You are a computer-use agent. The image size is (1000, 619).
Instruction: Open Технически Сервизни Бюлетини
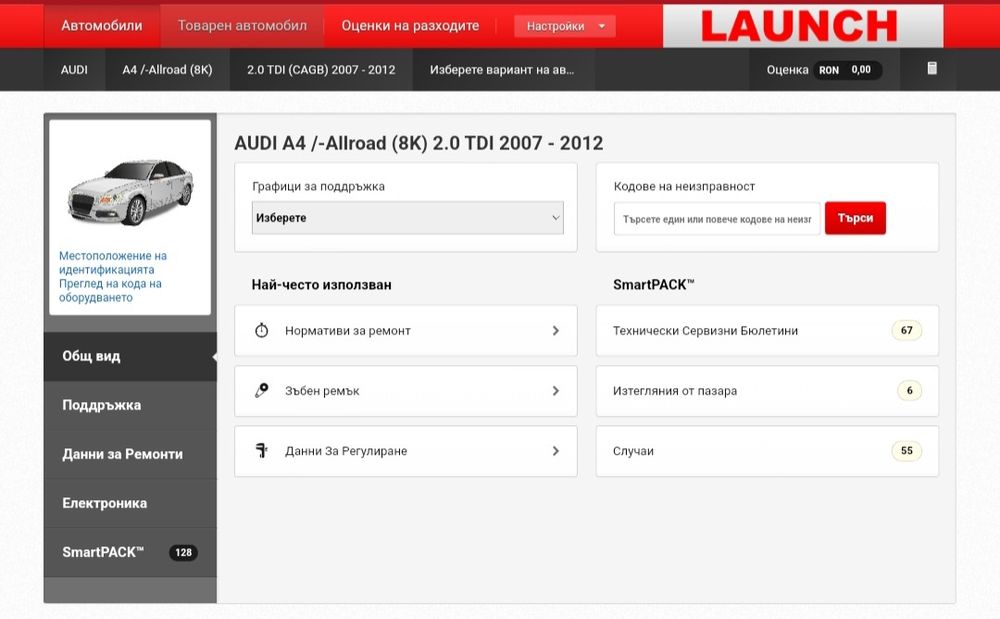point(767,330)
